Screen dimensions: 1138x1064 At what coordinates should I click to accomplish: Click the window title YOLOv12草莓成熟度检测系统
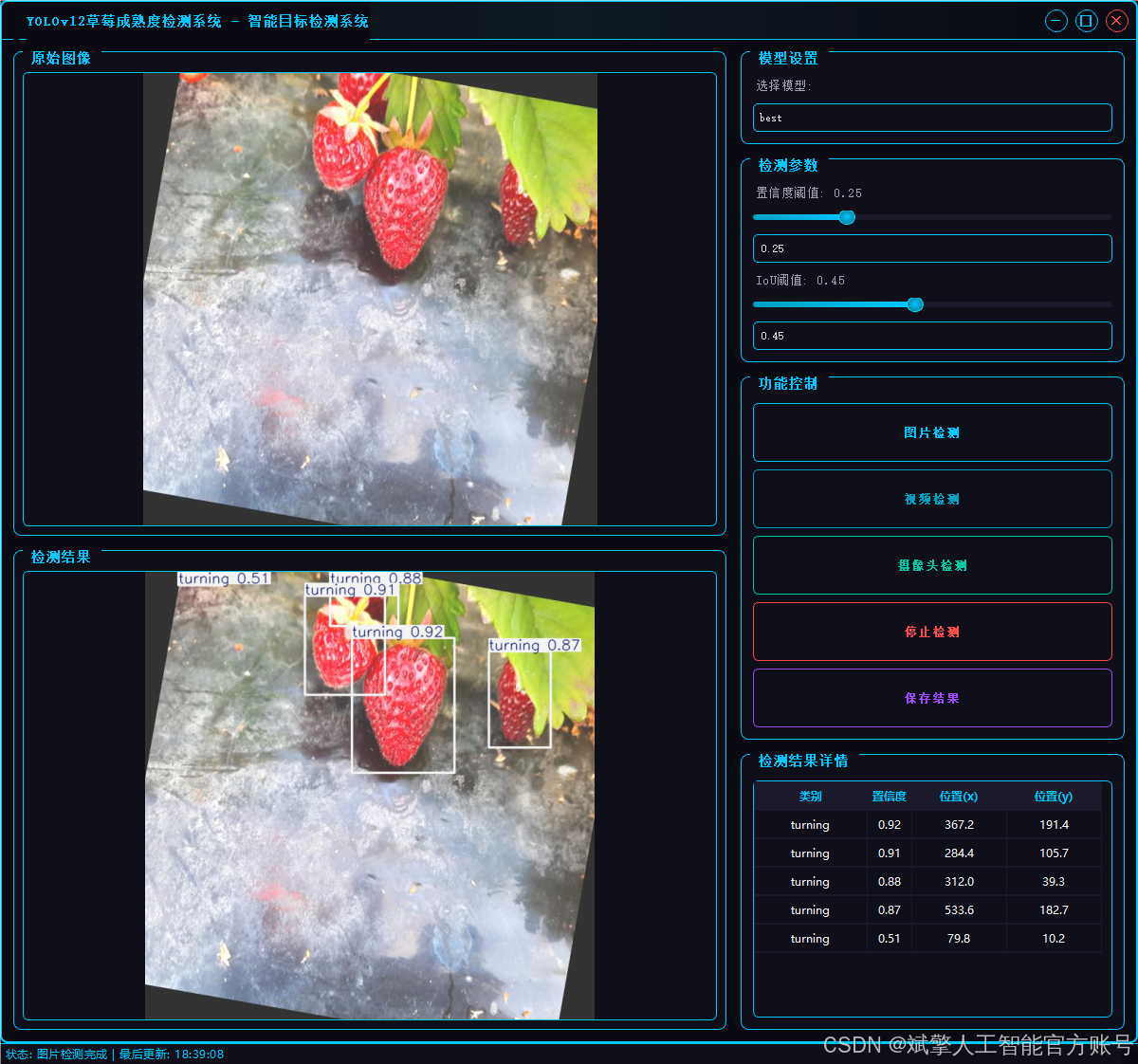click(x=124, y=21)
